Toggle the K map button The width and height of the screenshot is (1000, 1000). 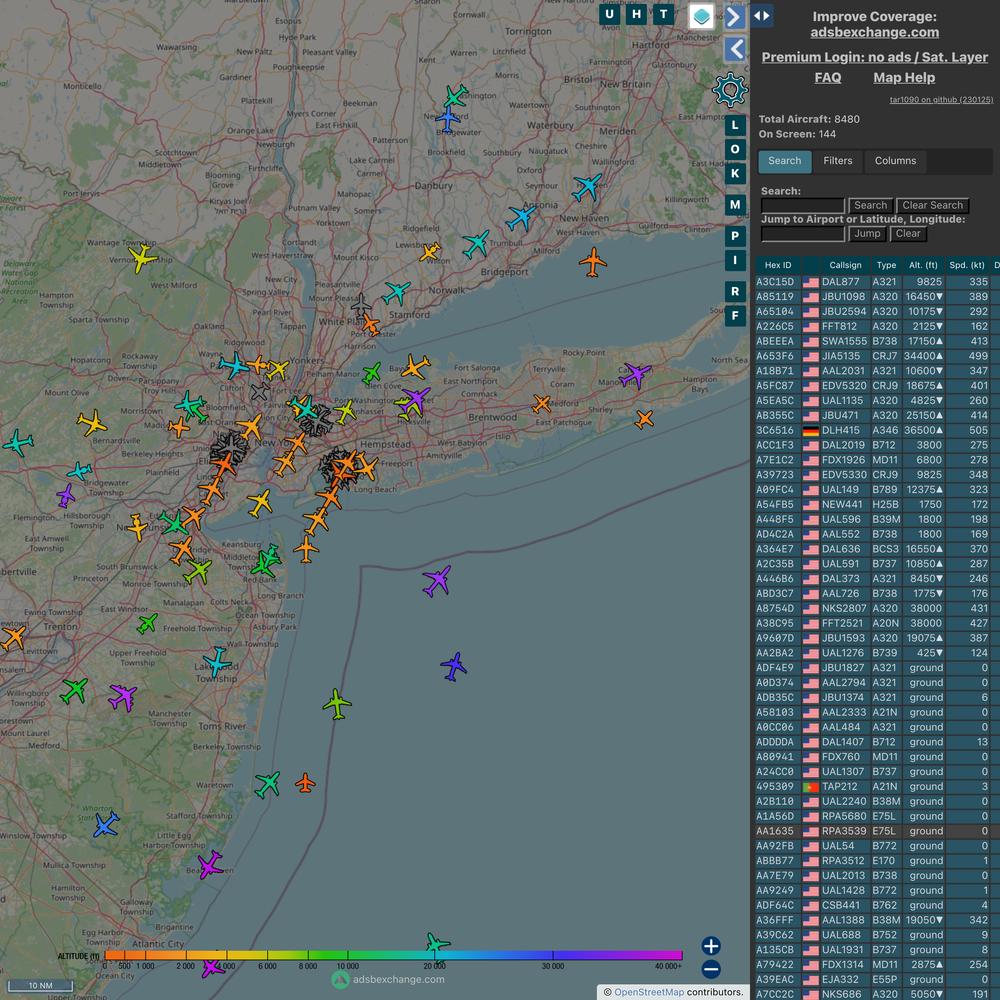[x=735, y=173]
